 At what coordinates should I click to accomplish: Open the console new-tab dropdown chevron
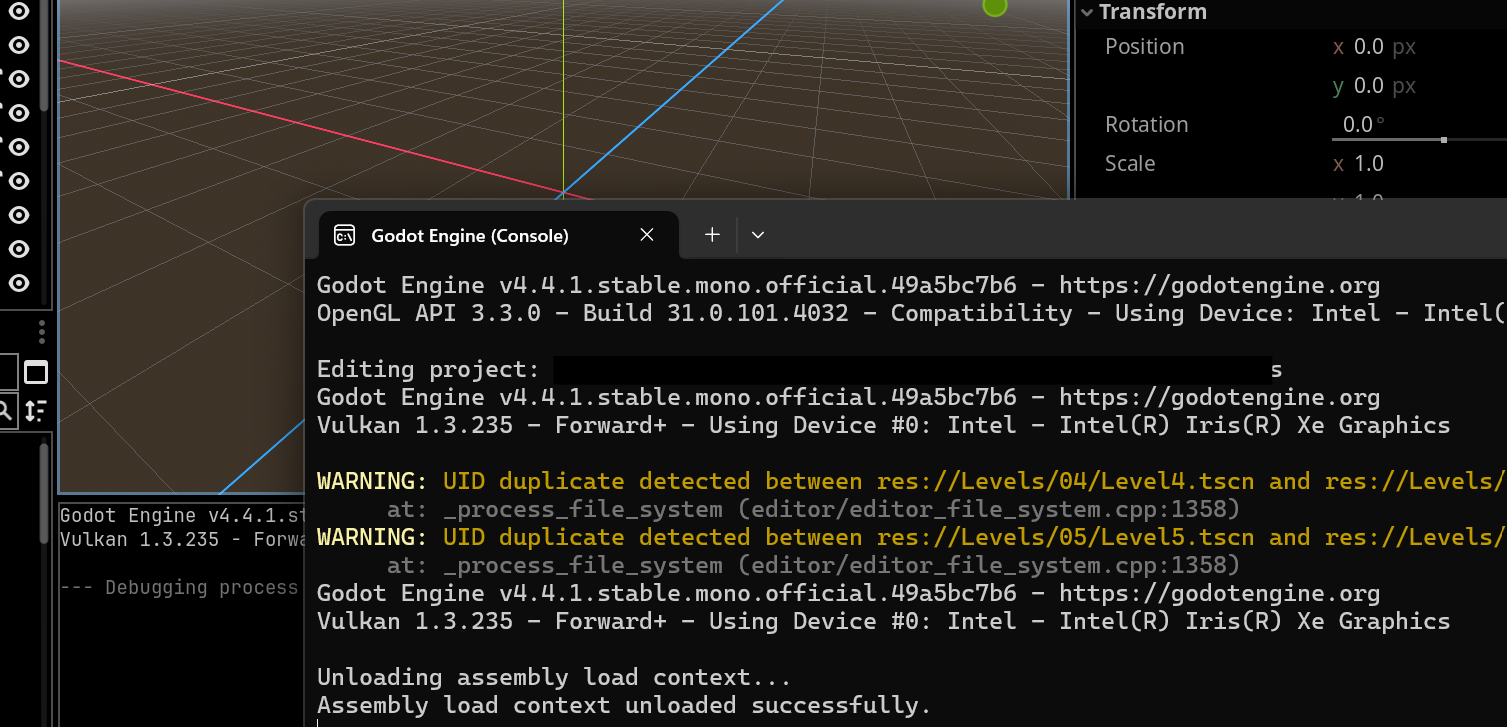coord(758,235)
